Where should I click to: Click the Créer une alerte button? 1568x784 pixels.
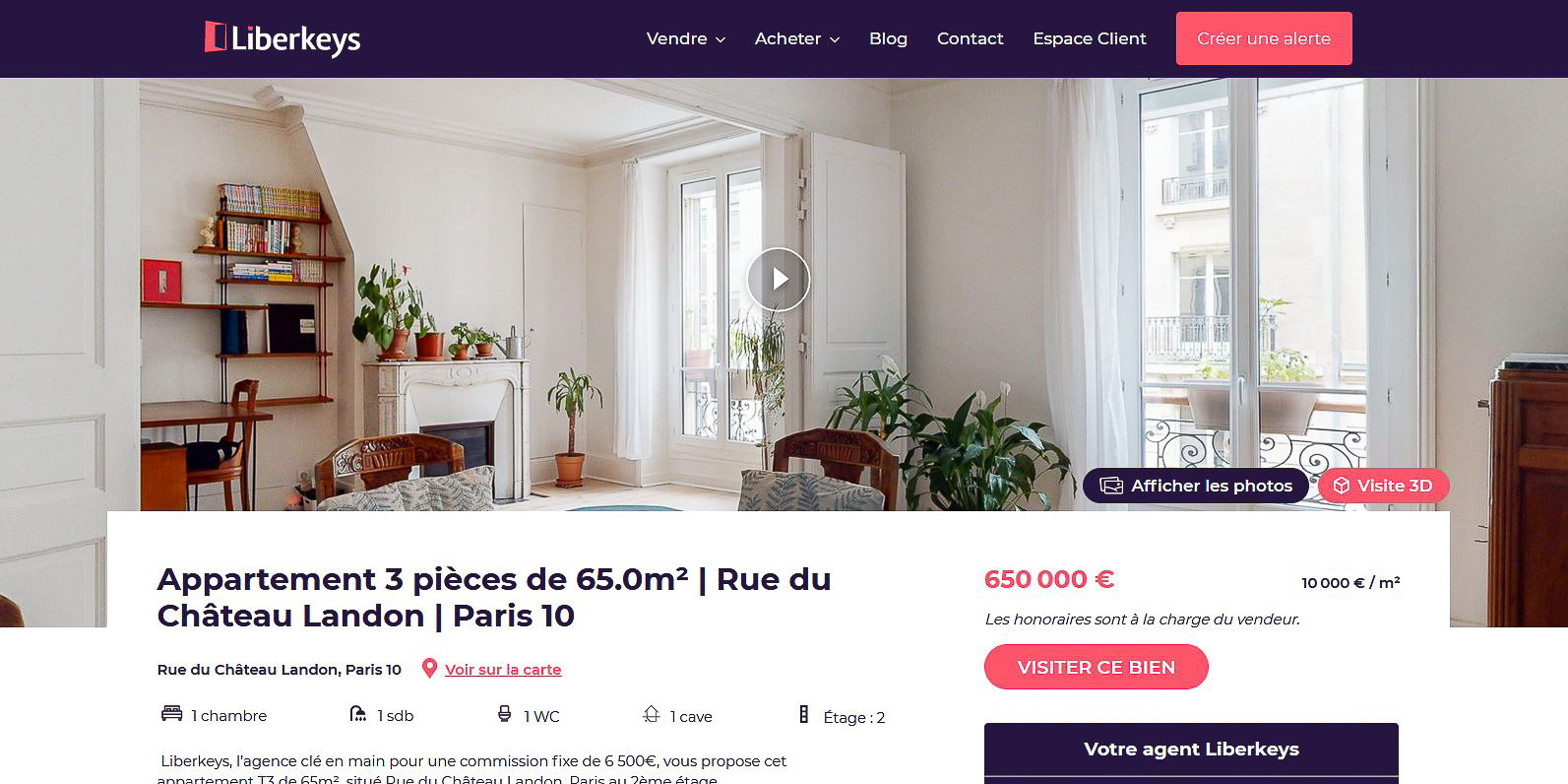click(x=1264, y=38)
